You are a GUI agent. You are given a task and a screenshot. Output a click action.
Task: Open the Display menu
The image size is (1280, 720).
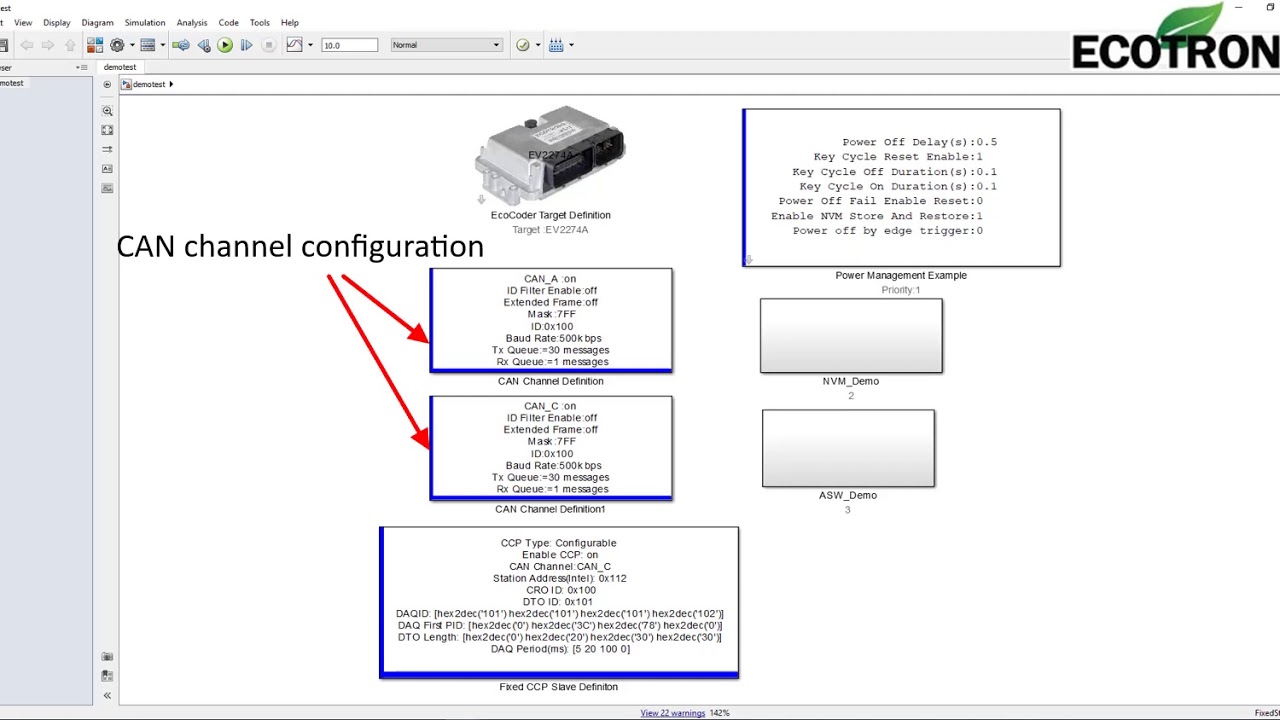pyautogui.click(x=56, y=22)
